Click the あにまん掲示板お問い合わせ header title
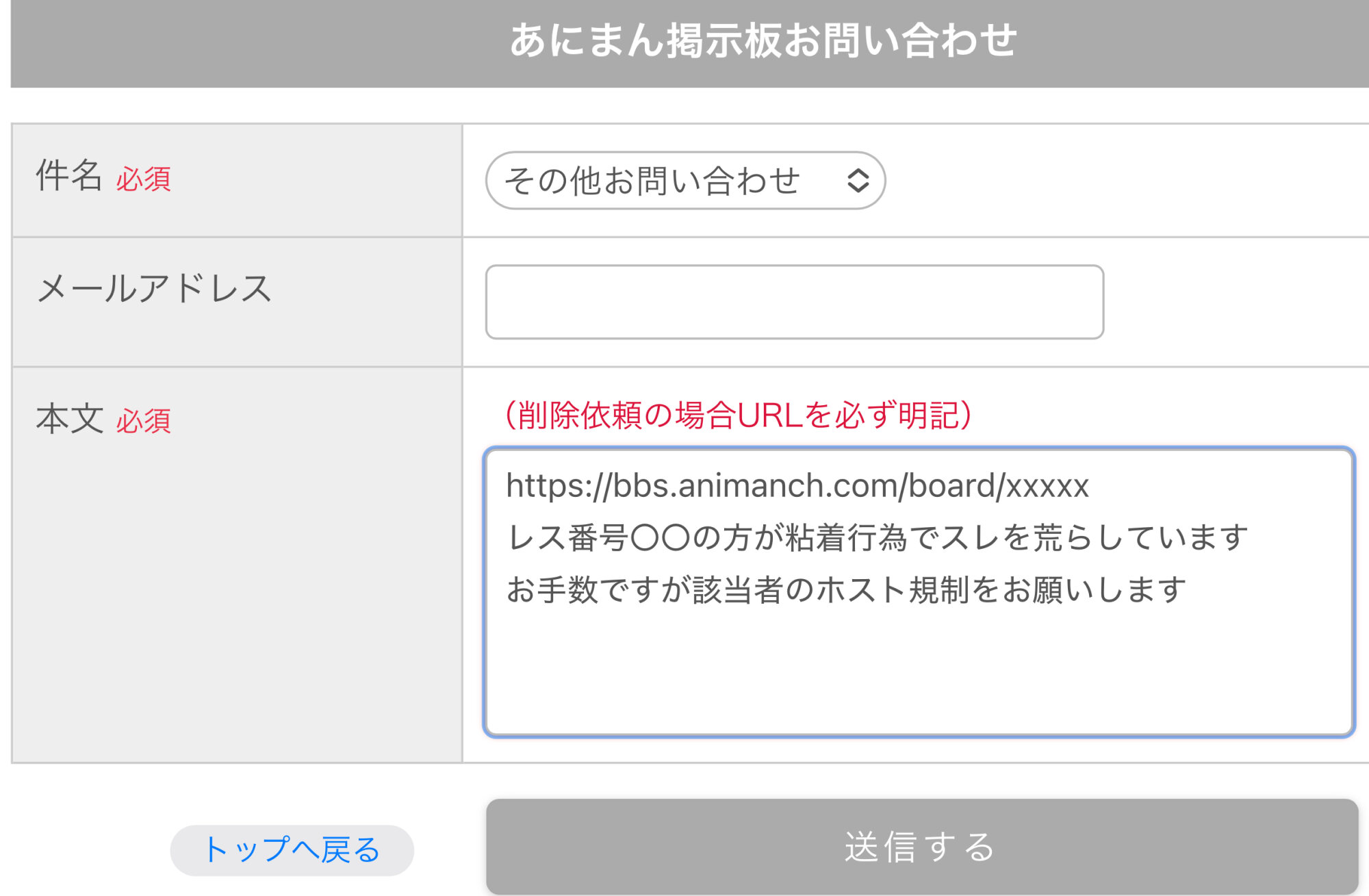This screenshot has height=896, width=1369. pyautogui.click(x=763, y=40)
